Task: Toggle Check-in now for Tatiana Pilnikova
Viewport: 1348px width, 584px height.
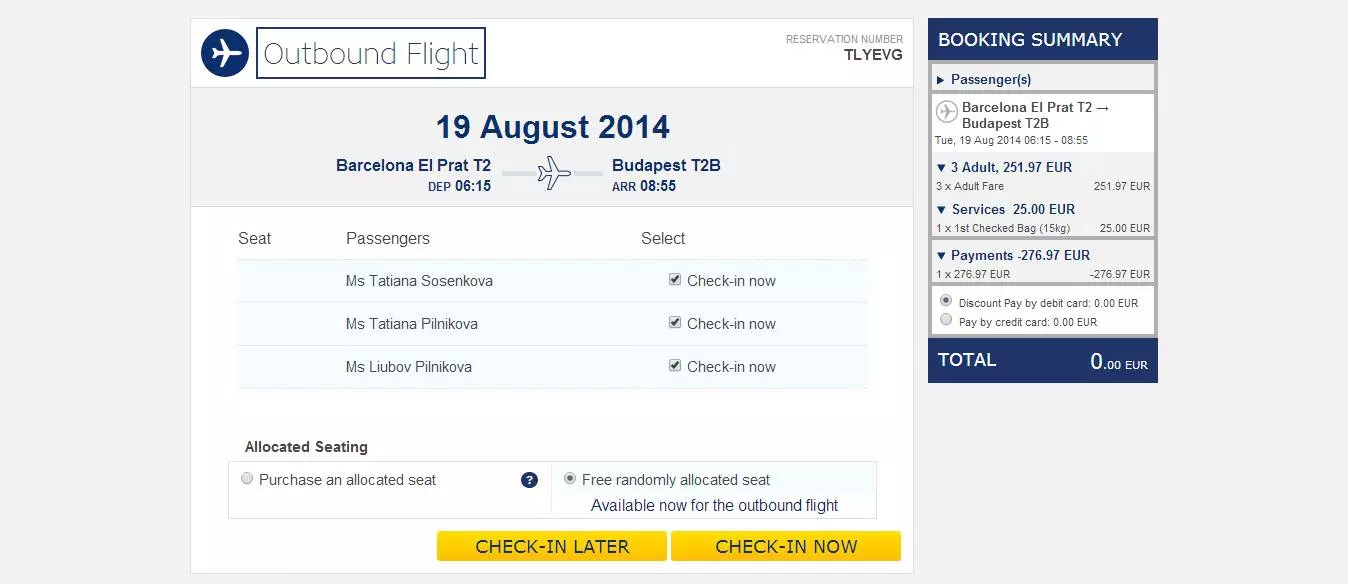Action: (675, 323)
